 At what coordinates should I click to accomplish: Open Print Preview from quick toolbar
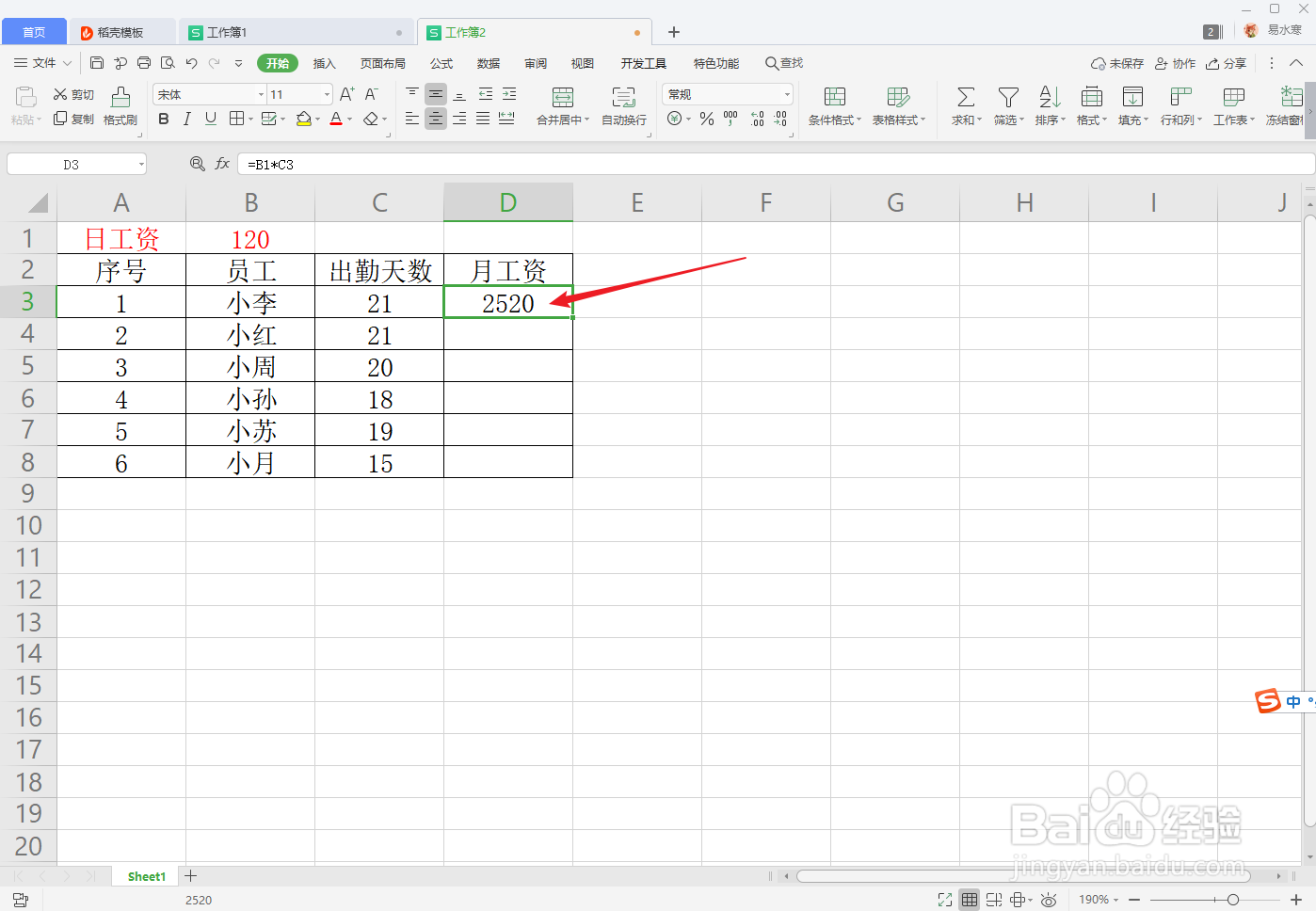coord(168,63)
